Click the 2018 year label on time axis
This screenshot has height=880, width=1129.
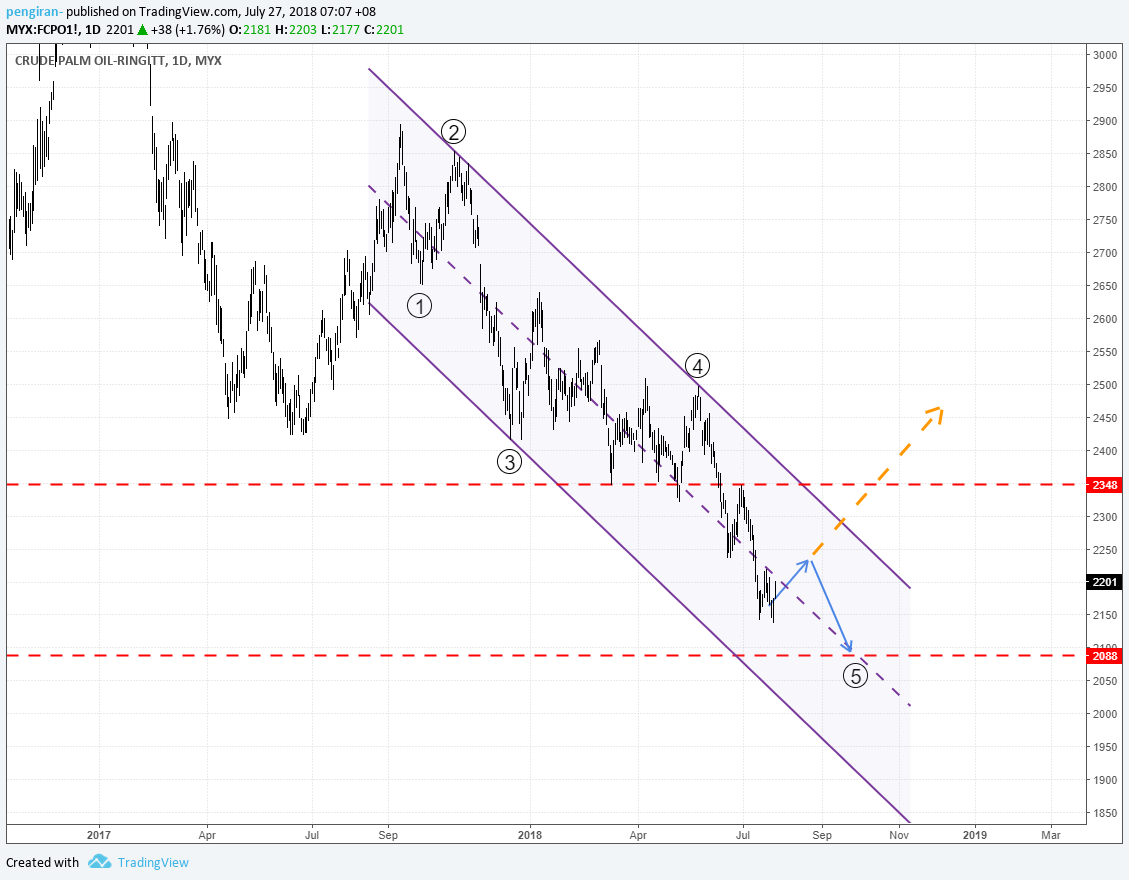pos(530,835)
